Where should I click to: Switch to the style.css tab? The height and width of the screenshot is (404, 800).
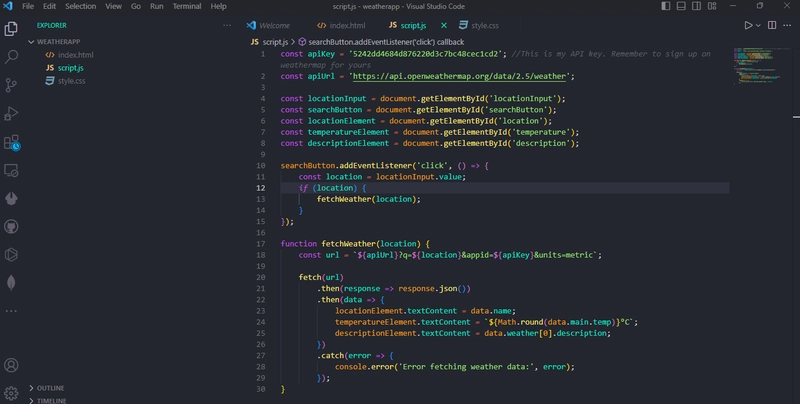pyautogui.click(x=479, y=26)
